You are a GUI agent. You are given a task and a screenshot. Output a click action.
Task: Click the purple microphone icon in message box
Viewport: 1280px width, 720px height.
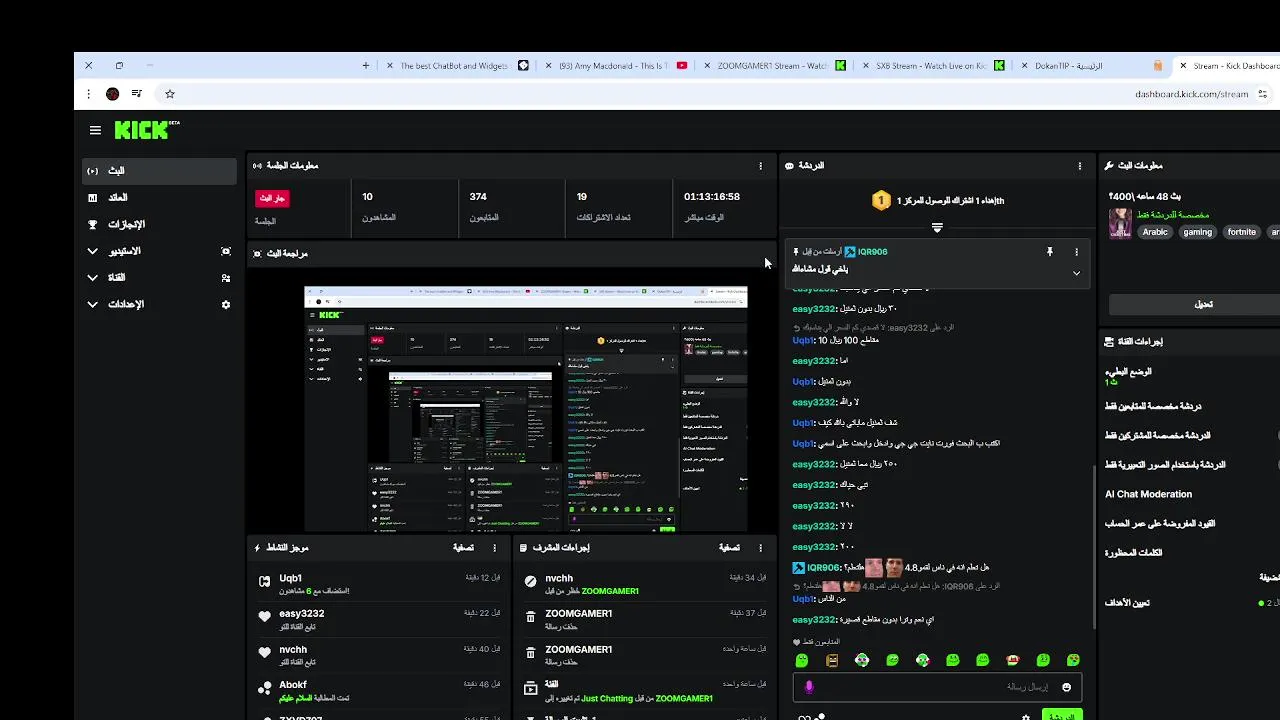point(809,687)
